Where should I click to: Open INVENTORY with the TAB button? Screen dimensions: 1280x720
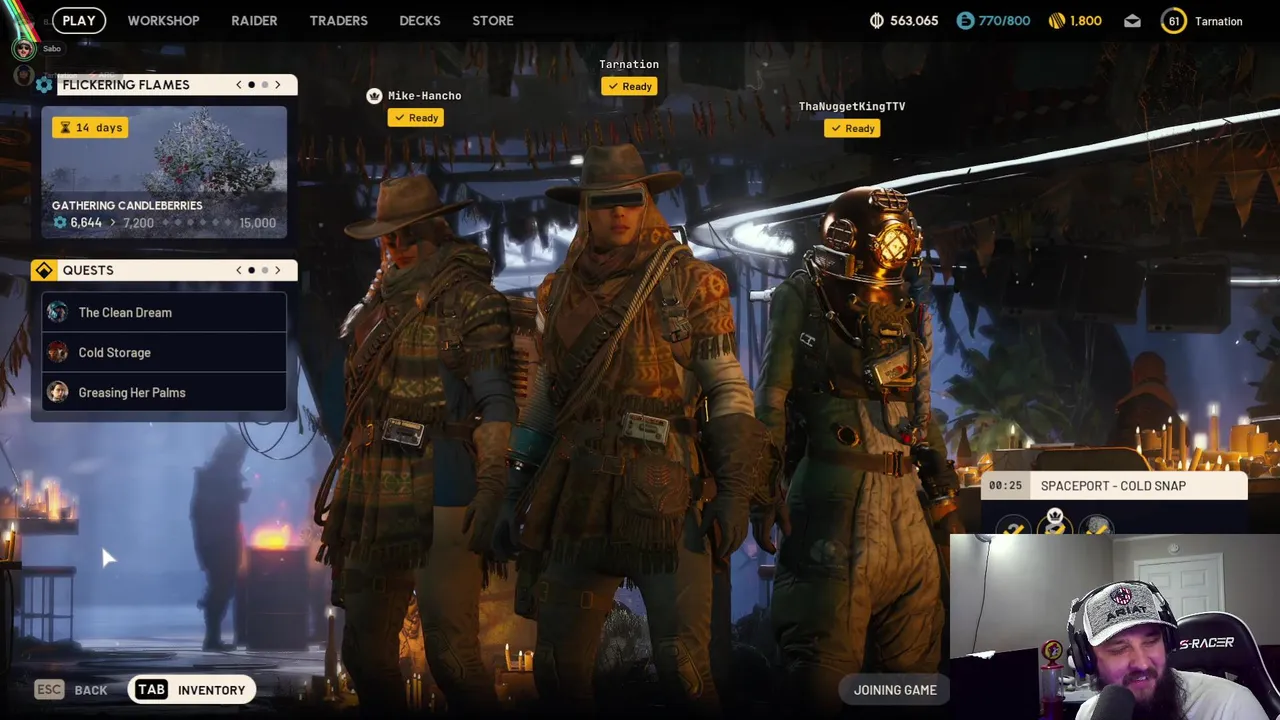pos(191,689)
